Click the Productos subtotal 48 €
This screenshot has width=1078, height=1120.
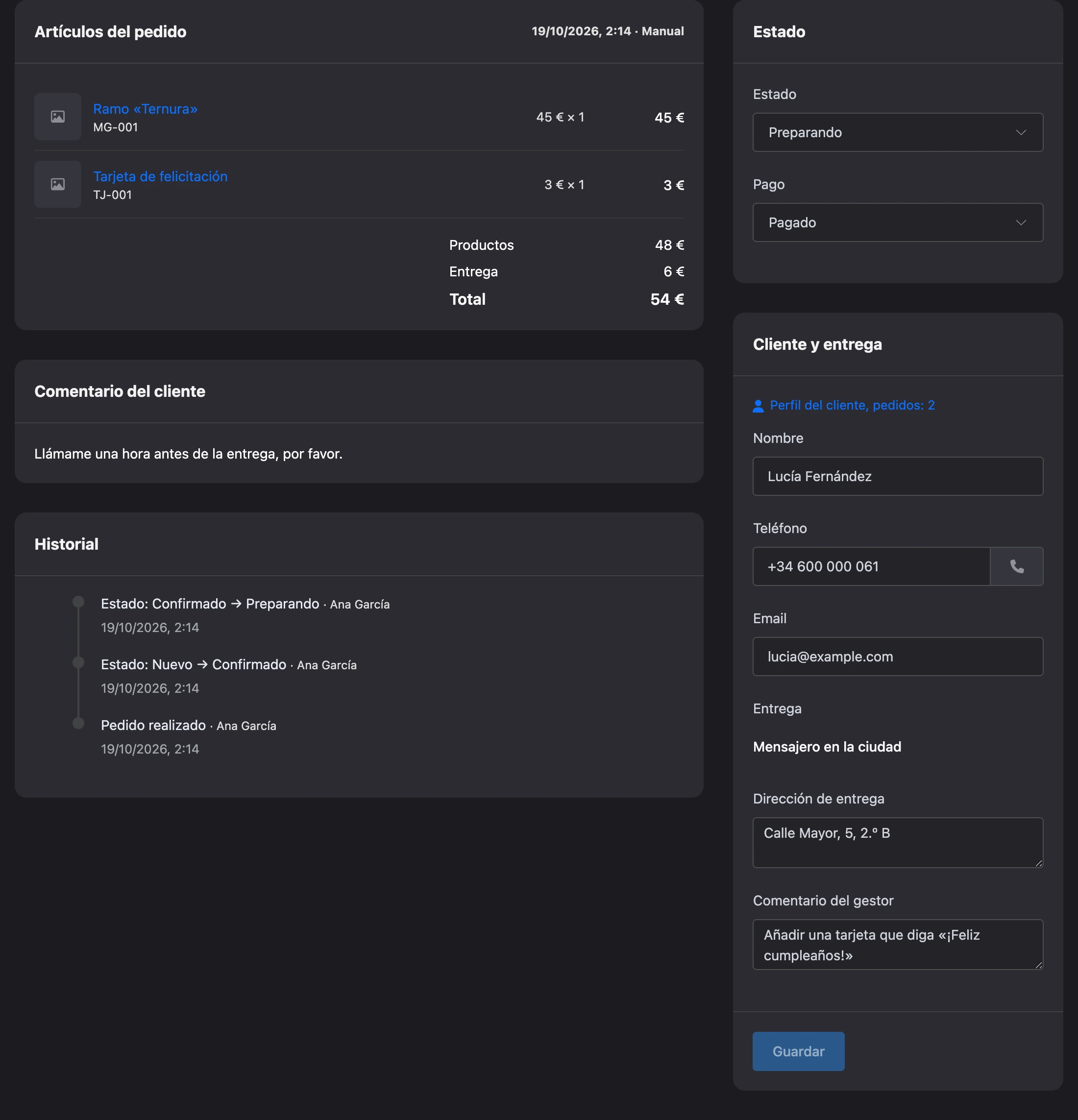pos(669,245)
